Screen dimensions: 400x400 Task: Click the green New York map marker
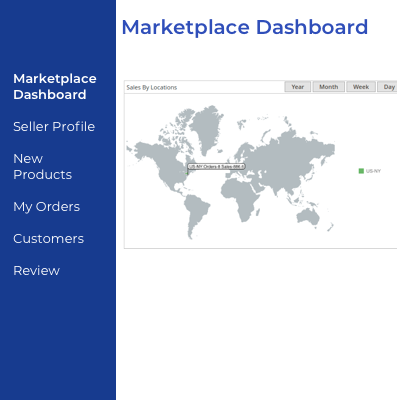187,173
